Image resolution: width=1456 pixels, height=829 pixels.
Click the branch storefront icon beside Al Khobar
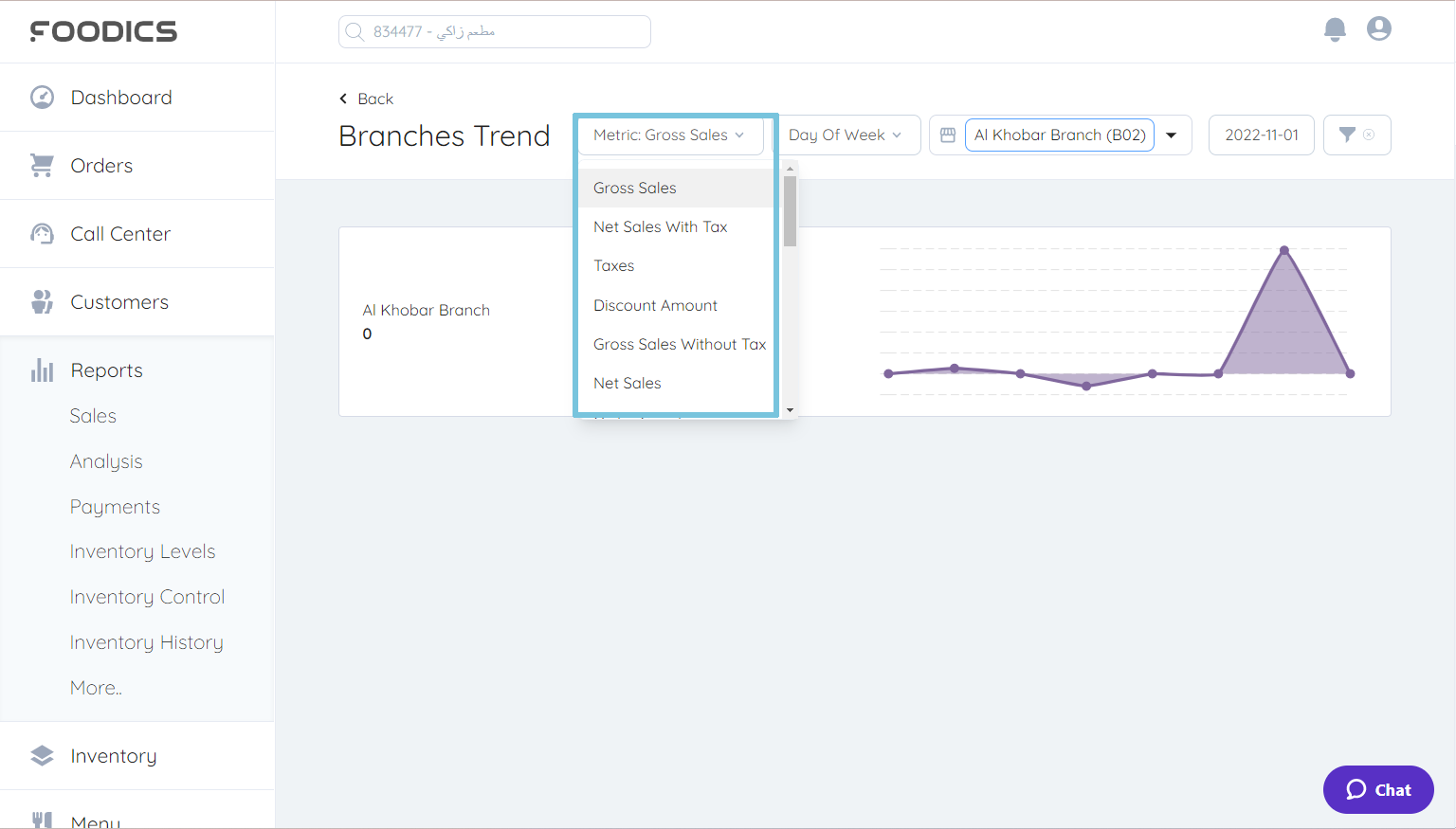947,135
